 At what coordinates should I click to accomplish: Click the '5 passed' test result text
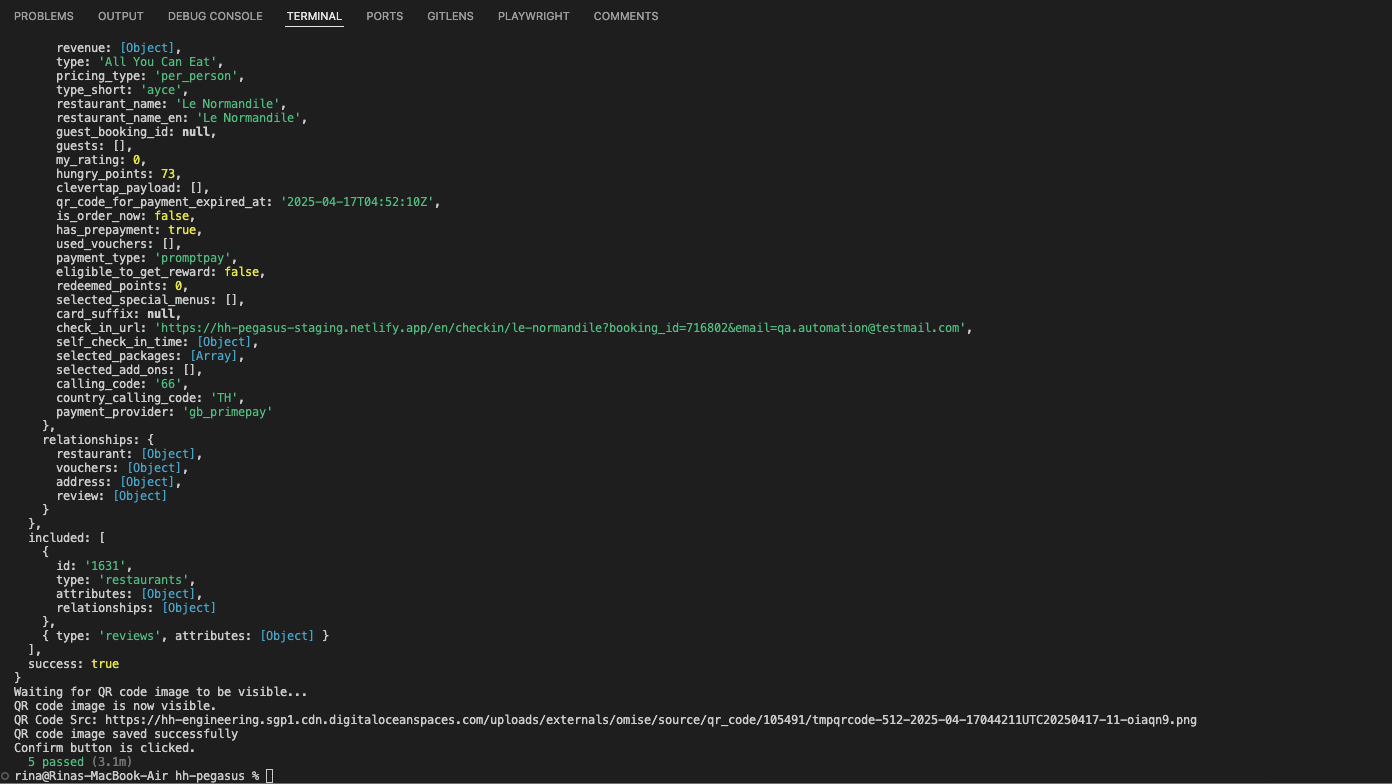(56, 762)
